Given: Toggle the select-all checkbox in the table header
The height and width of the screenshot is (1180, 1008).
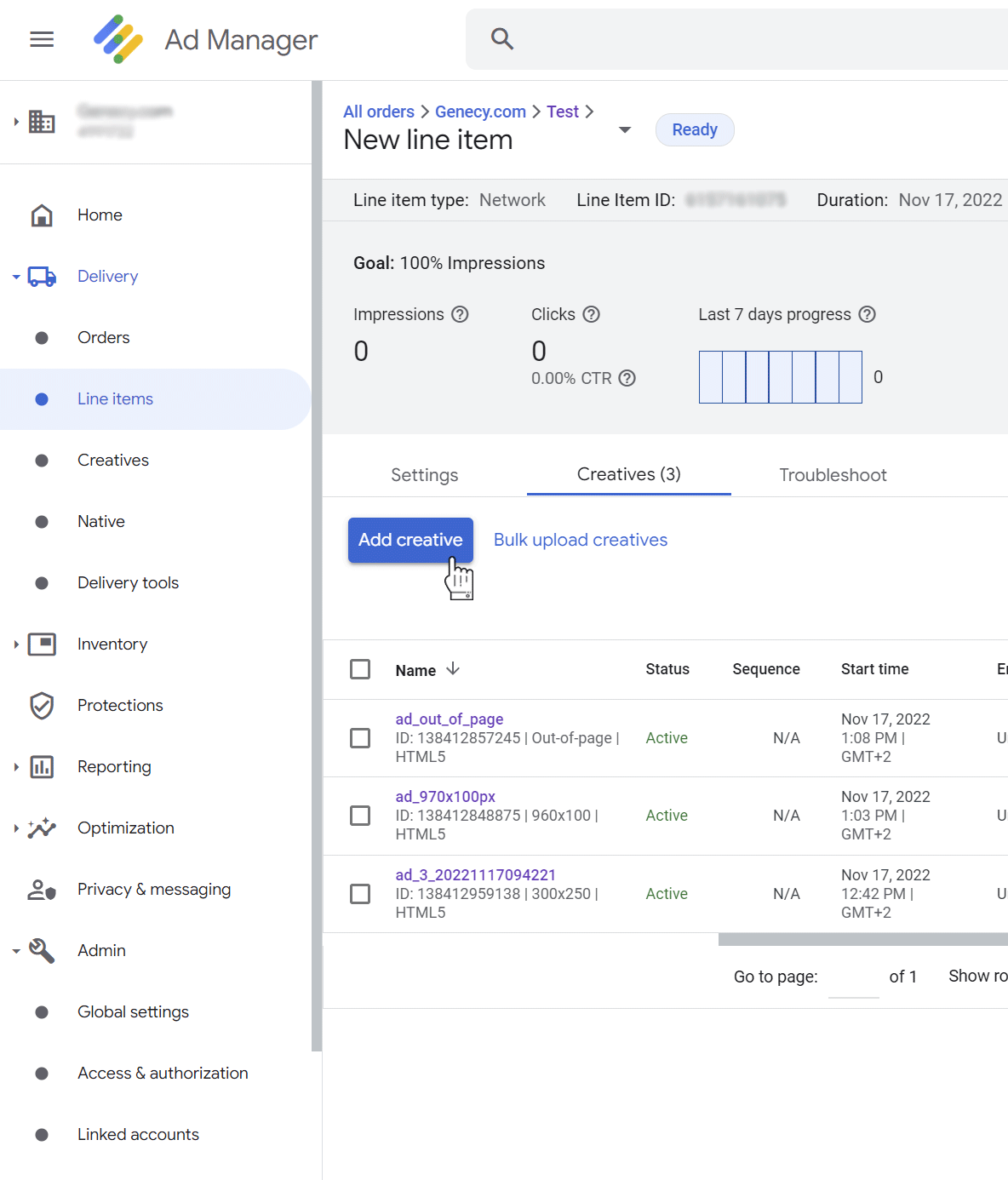Looking at the screenshot, I should click(x=359, y=669).
